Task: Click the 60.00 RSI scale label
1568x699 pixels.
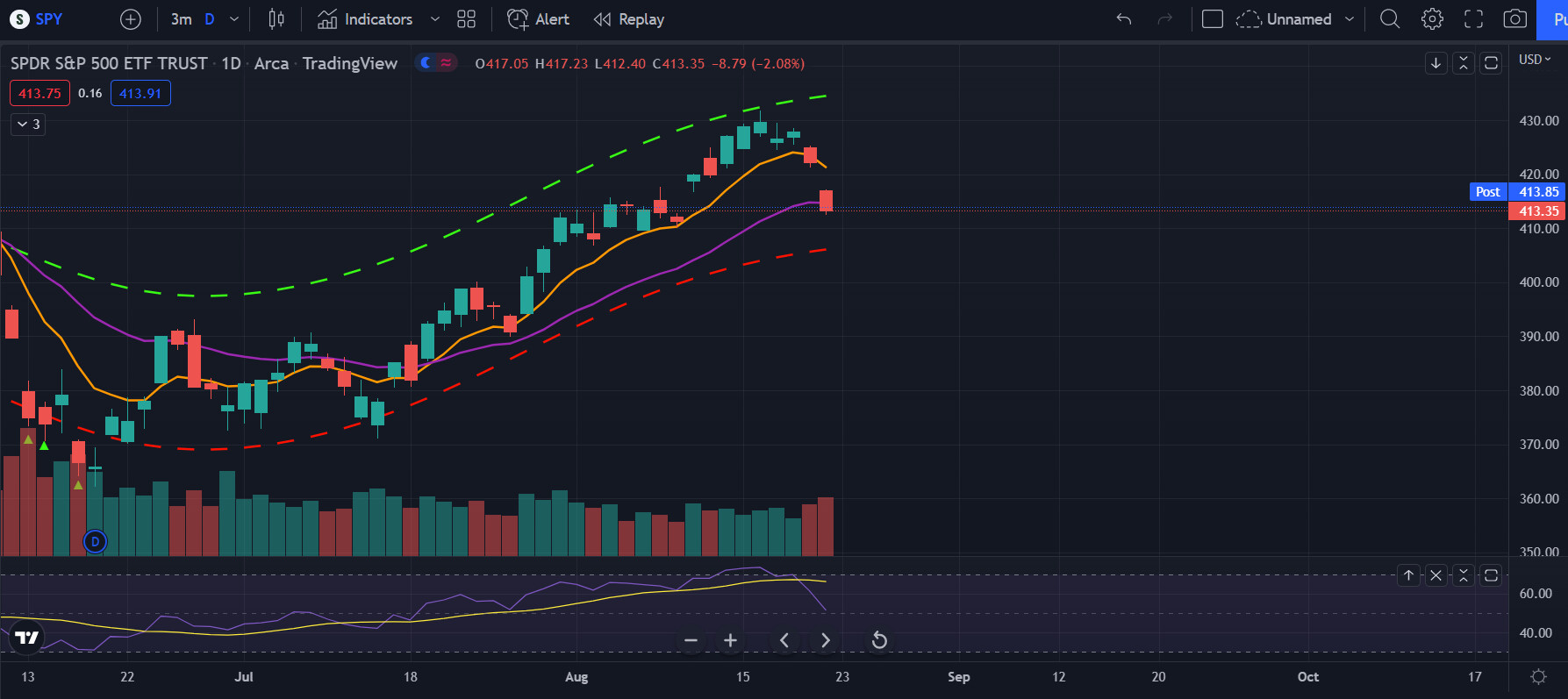Action: [x=1536, y=594]
